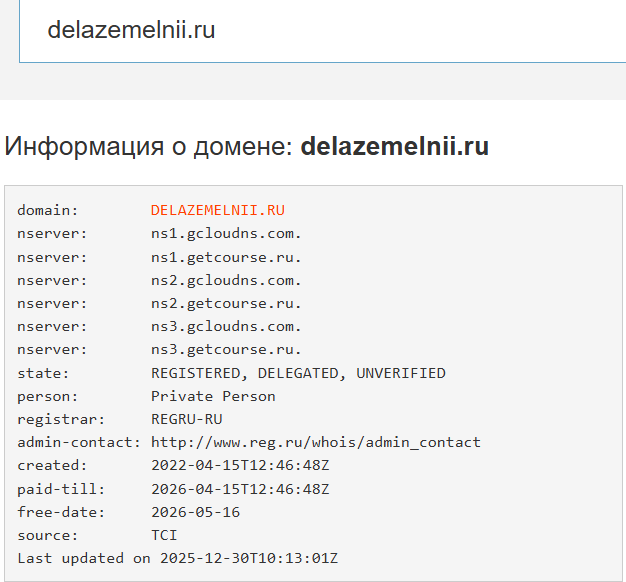Screen dimensions: 626x582
Task: Click bold delazemelnii.ru in the heading
Action: tap(394, 146)
